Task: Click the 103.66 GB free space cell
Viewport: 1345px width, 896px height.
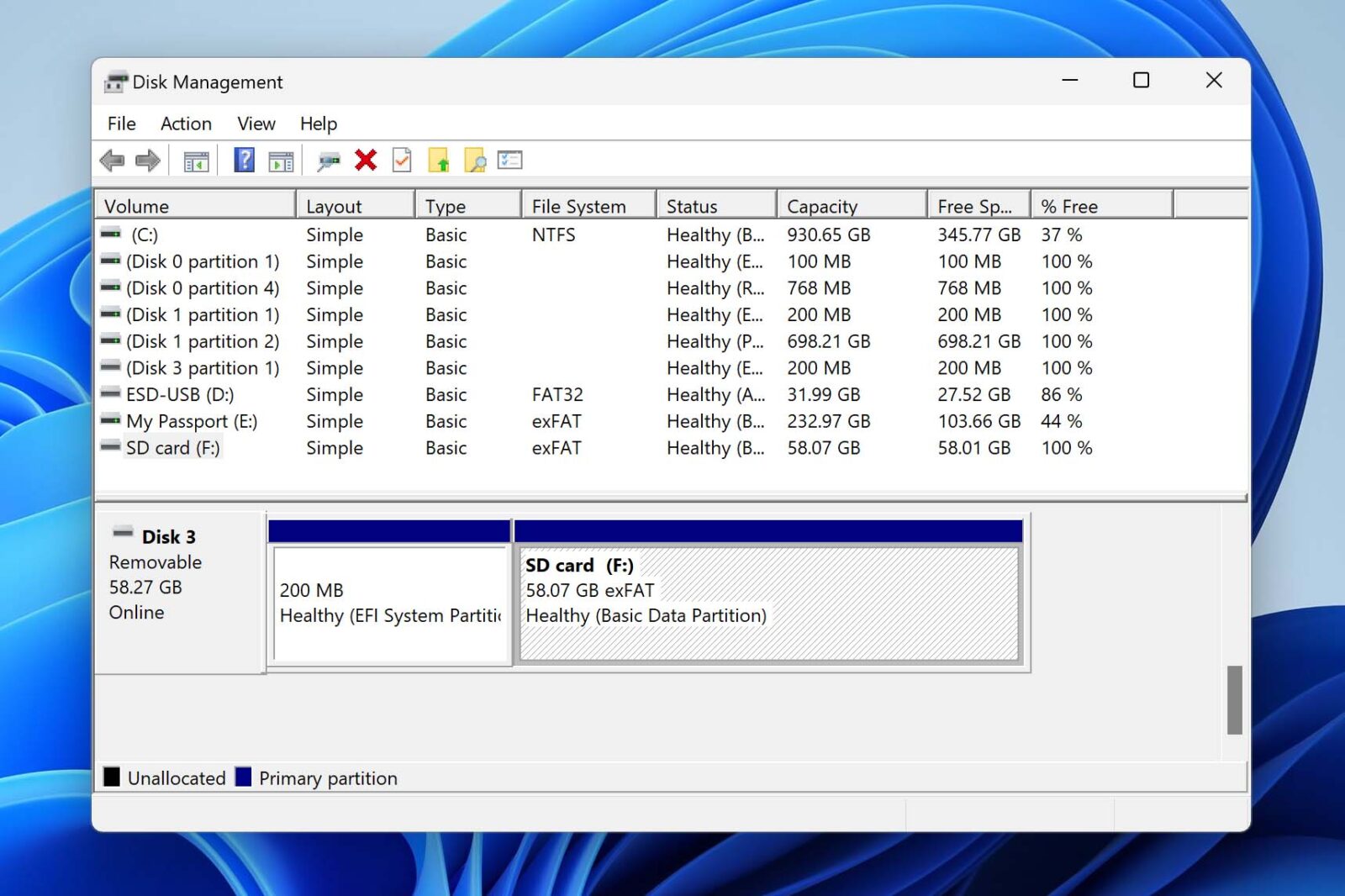Action: click(978, 421)
